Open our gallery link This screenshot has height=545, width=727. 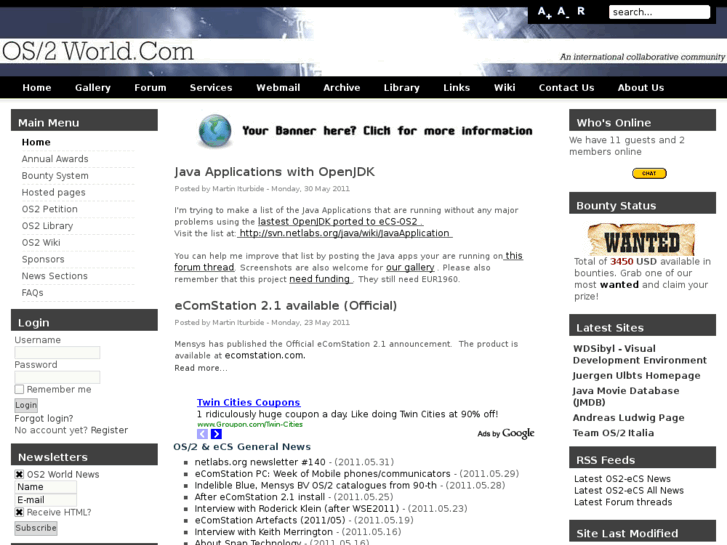tap(410, 268)
